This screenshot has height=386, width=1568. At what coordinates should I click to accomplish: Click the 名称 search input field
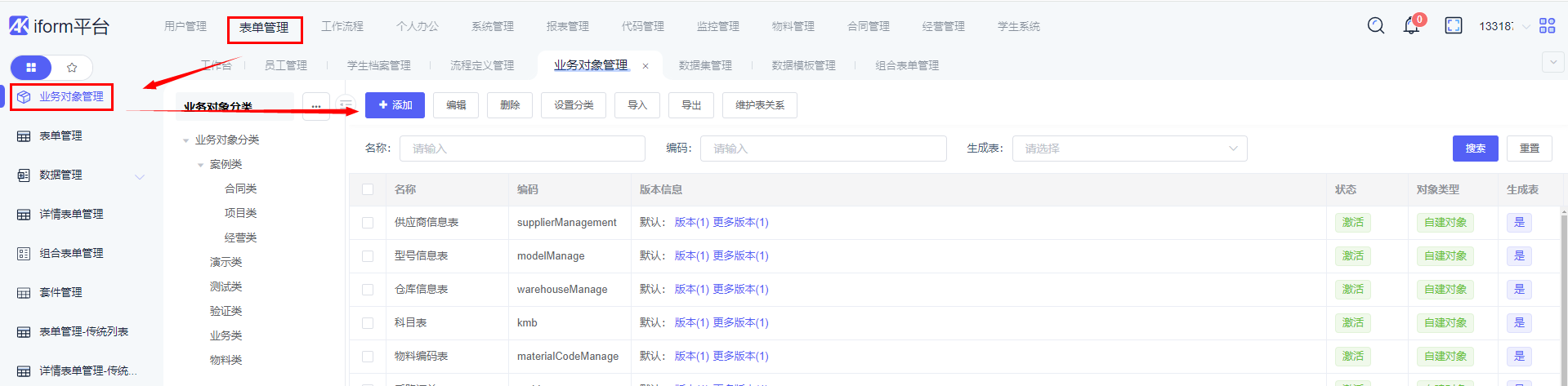pyautogui.click(x=522, y=149)
